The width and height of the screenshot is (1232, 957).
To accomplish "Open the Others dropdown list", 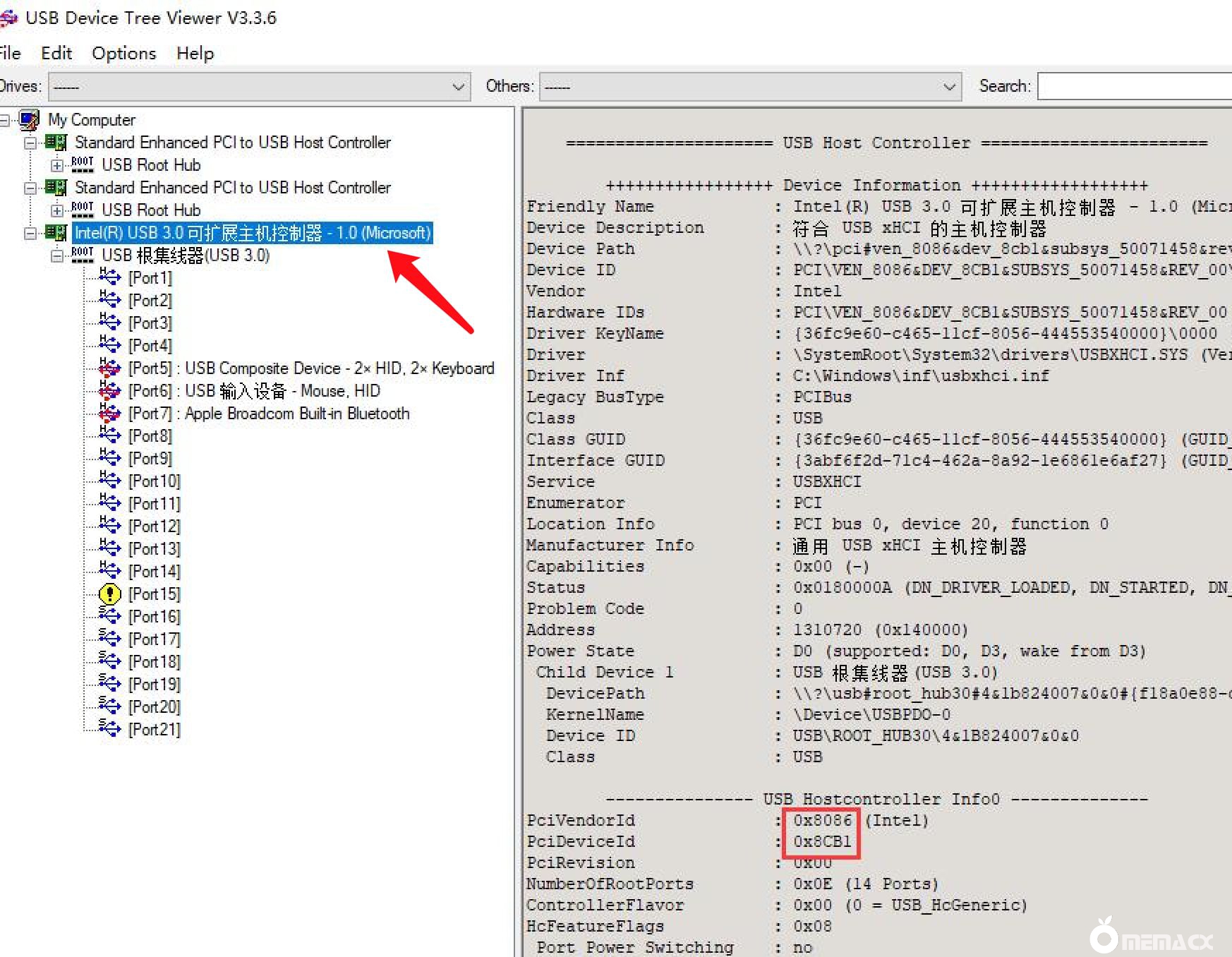I will click(x=949, y=87).
